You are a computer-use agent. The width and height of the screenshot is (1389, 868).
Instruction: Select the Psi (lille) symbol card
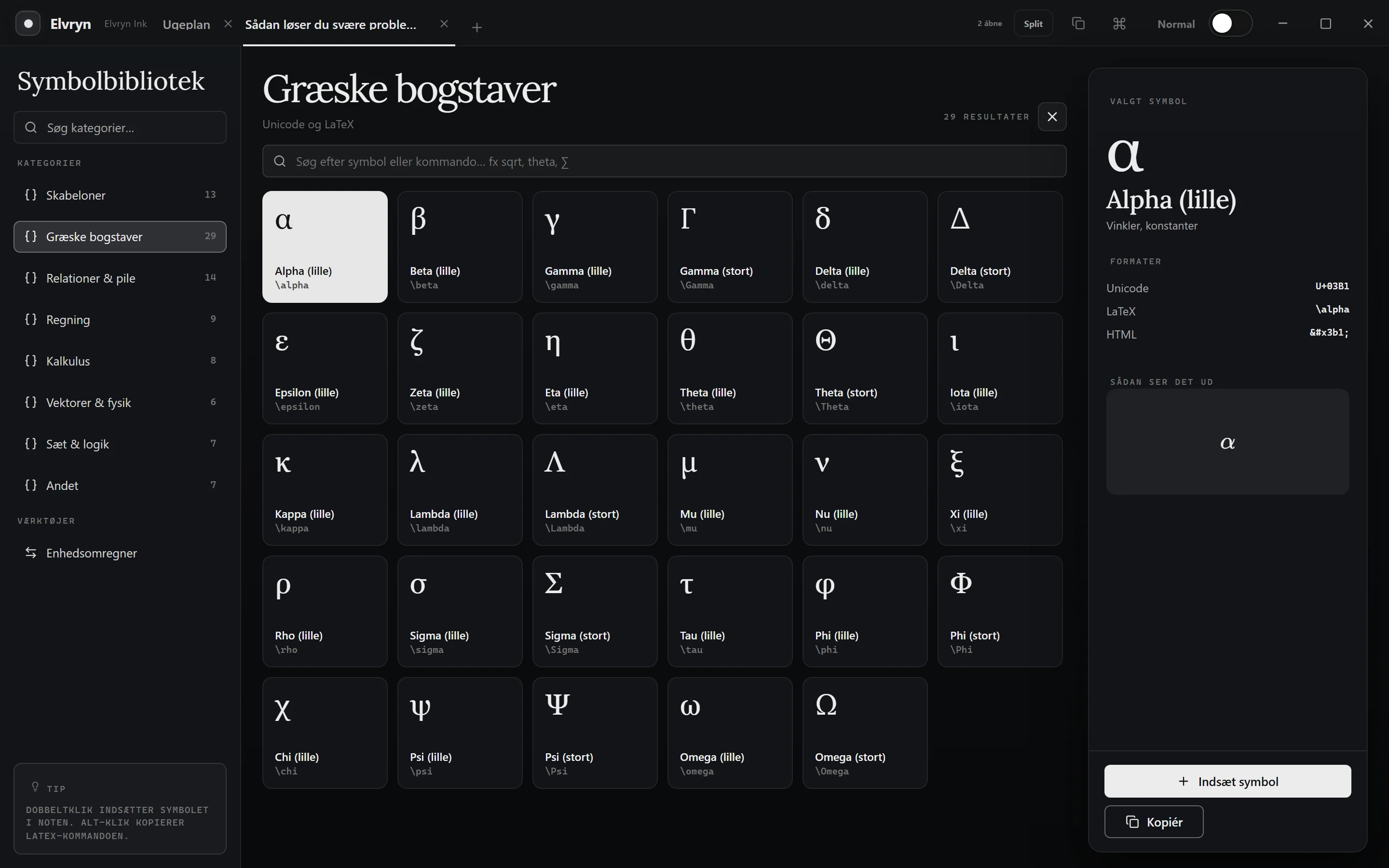coord(460,733)
